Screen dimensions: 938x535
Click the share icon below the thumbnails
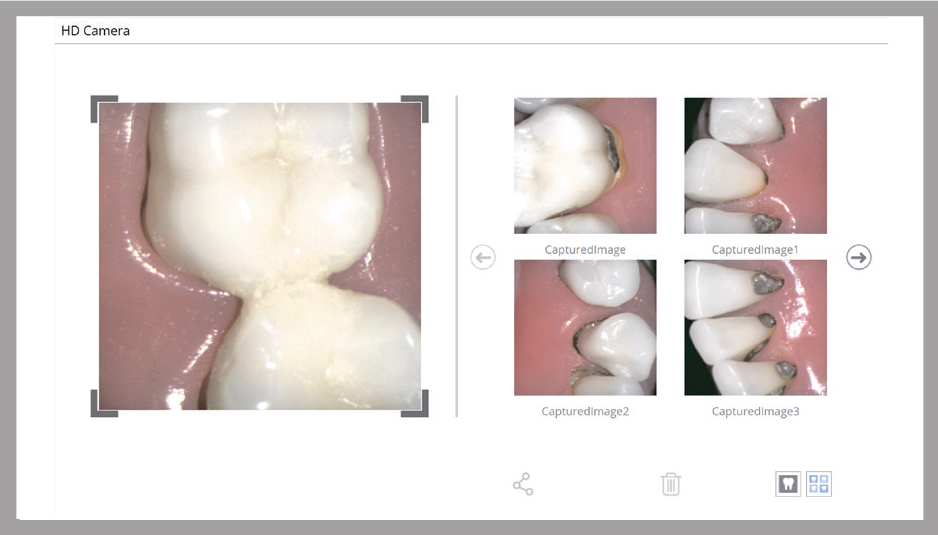tap(522, 485)
